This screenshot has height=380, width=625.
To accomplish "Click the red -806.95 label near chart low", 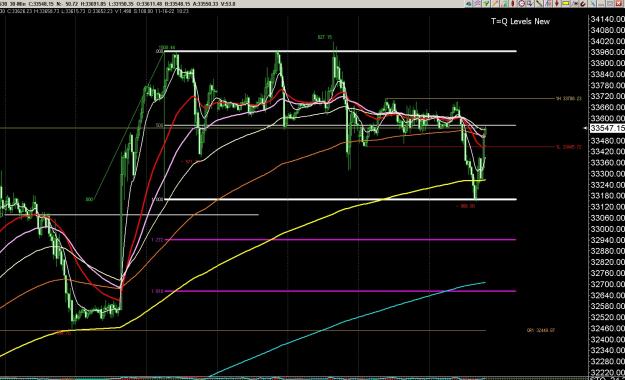I will point(466,206).
